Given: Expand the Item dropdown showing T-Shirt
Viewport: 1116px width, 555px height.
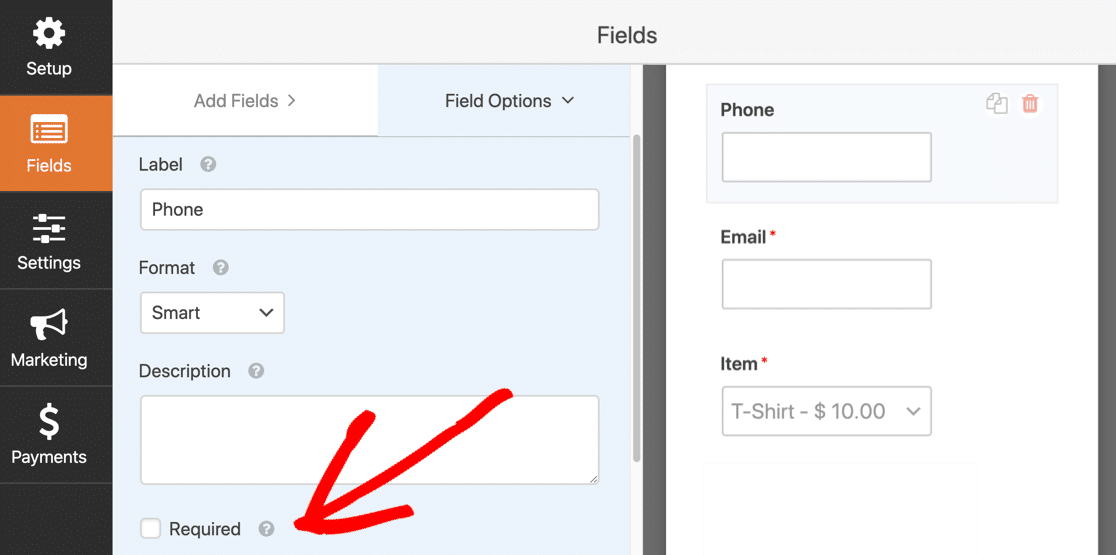Looking at the screenshot, I should pos(826,411).
